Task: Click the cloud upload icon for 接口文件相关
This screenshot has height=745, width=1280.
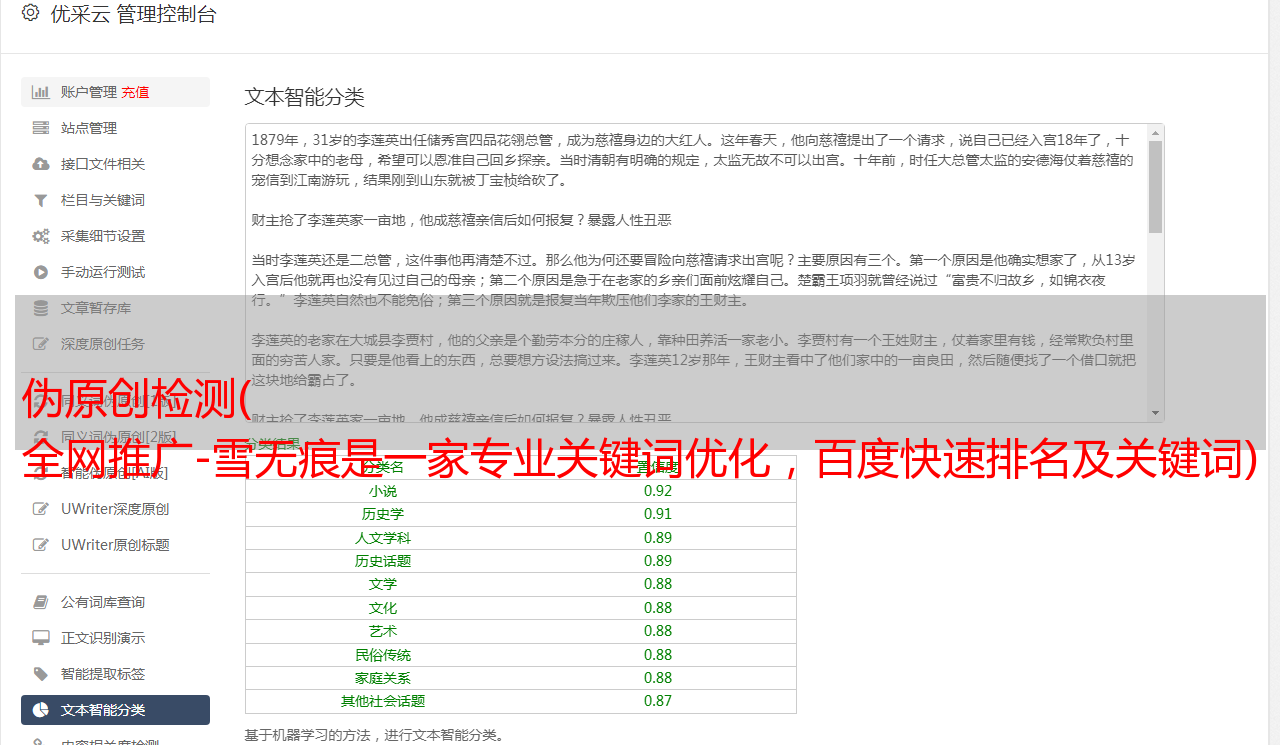Action: pyautogui.click(x=41, y=164)
